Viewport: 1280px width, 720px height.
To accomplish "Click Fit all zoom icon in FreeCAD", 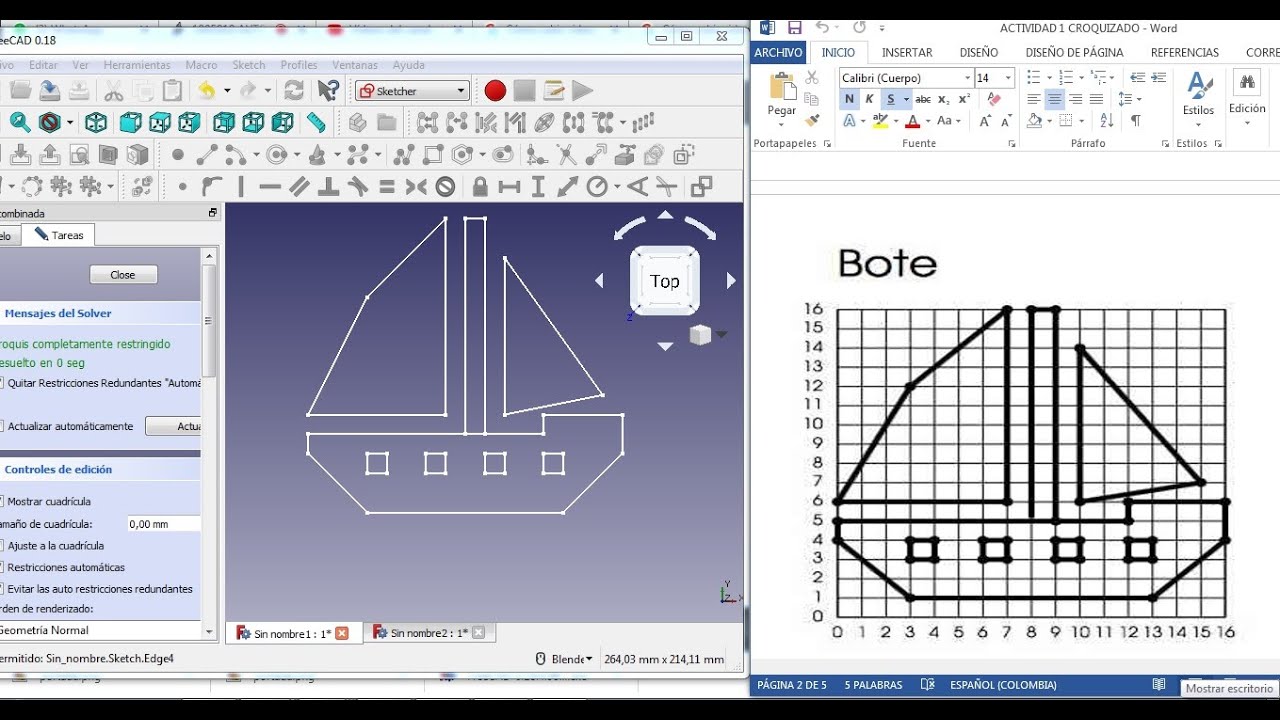I will (20, 122).
